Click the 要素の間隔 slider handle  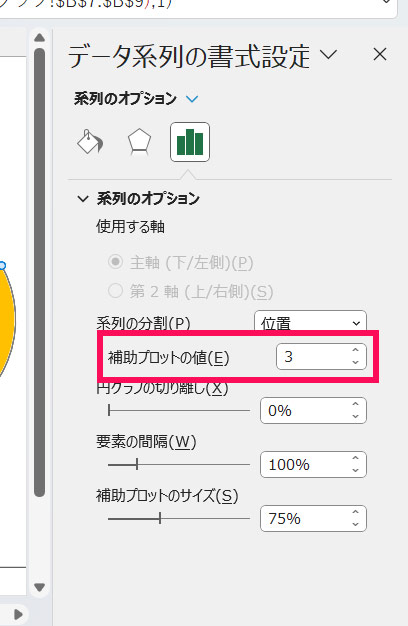pyautogui.click(x=137, y=464)
